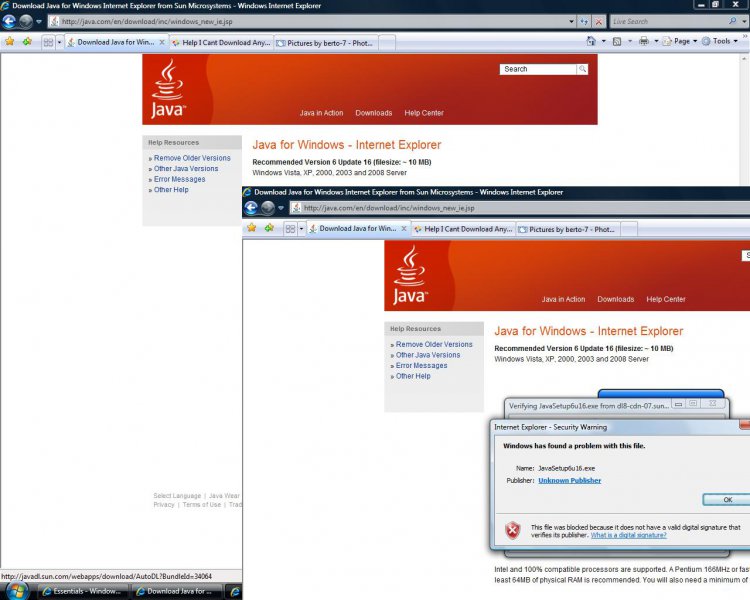Click the Print toolbar icon
Screen dimensions: 750x600
[x=644, y=41]
